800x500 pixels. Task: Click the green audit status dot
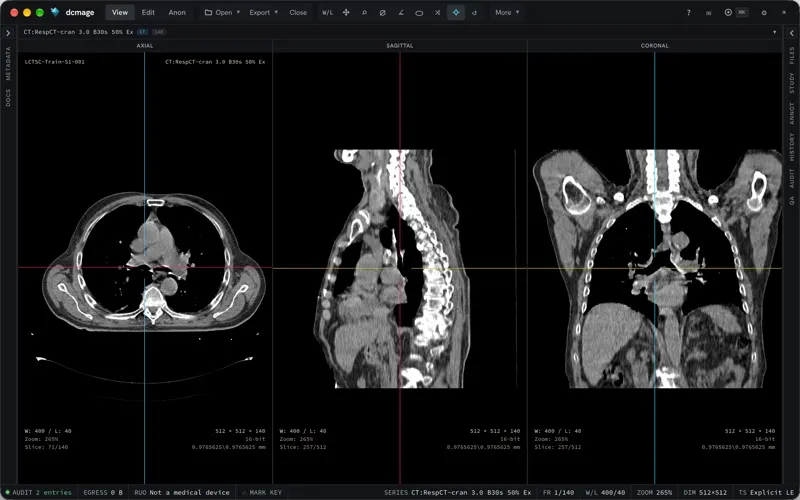pyautogui.click(x=7, y=492)
